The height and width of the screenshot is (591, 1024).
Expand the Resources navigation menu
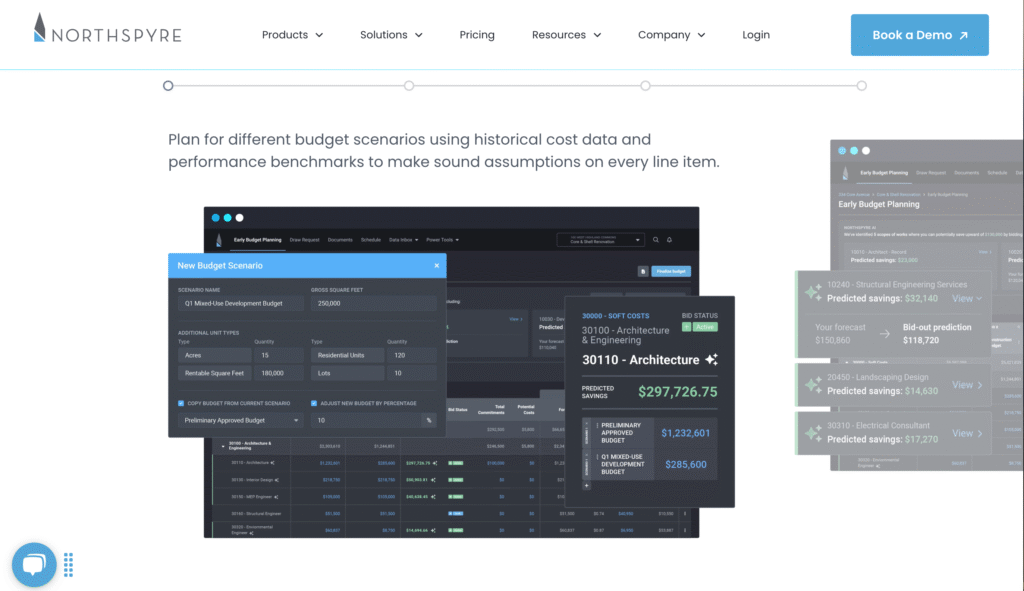pos(566,35)
